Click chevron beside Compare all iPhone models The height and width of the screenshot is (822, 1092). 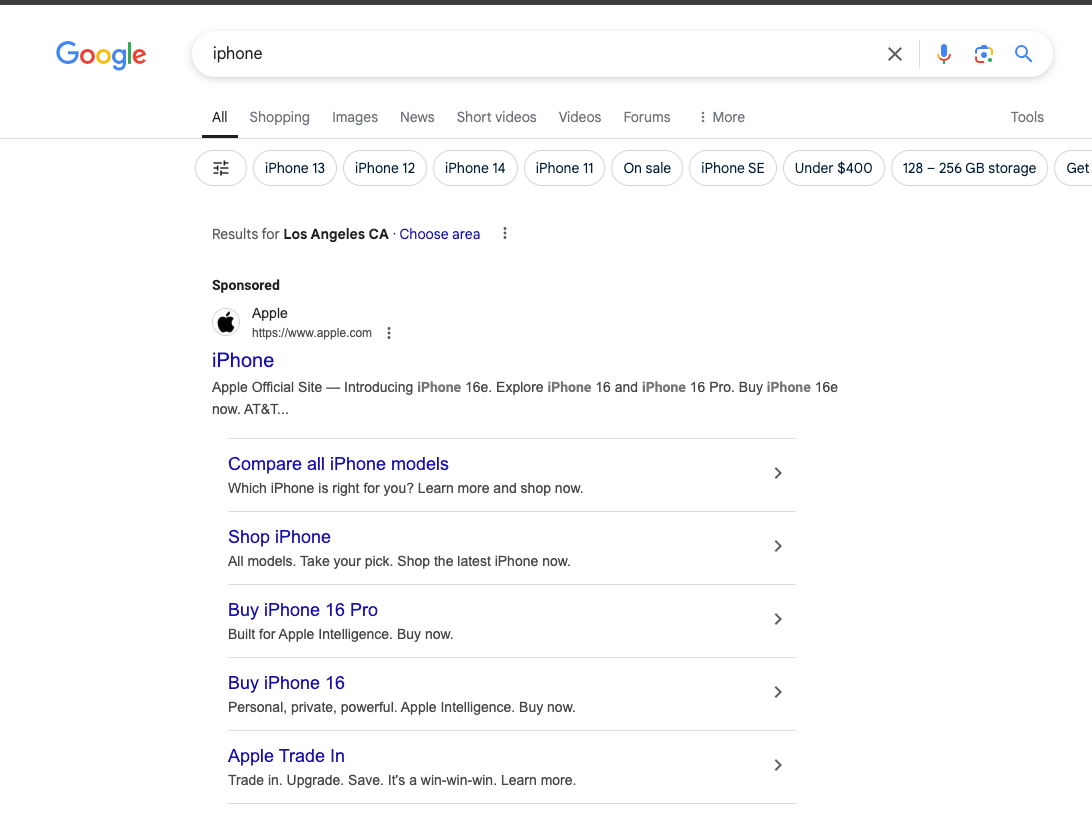point(778,474)
